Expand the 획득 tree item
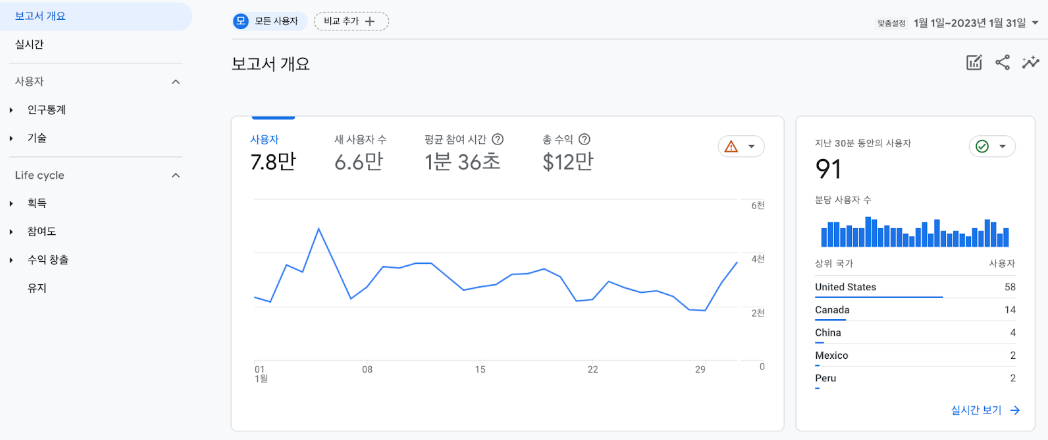Image resolution: width=1048 pixels, height=440 pixels. coord(11,204)
